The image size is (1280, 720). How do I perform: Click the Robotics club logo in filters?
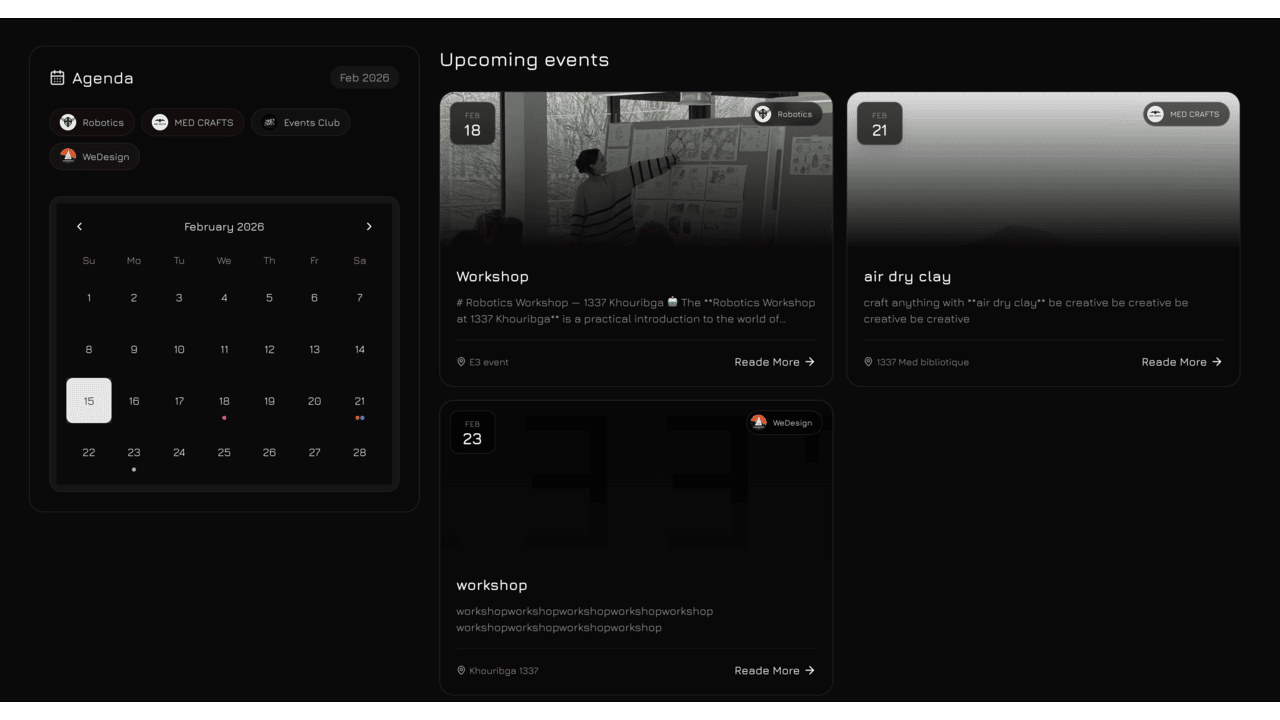(68, 123)
